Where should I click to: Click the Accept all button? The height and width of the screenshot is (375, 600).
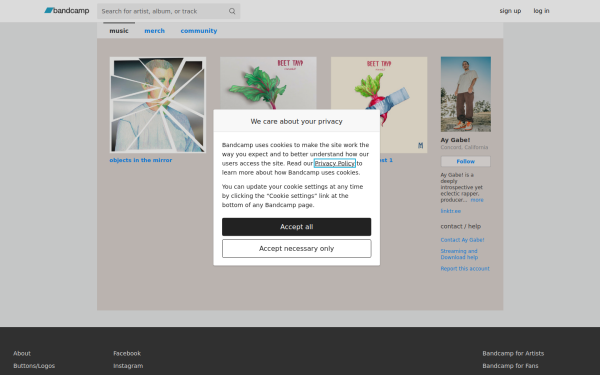[296, 227]
